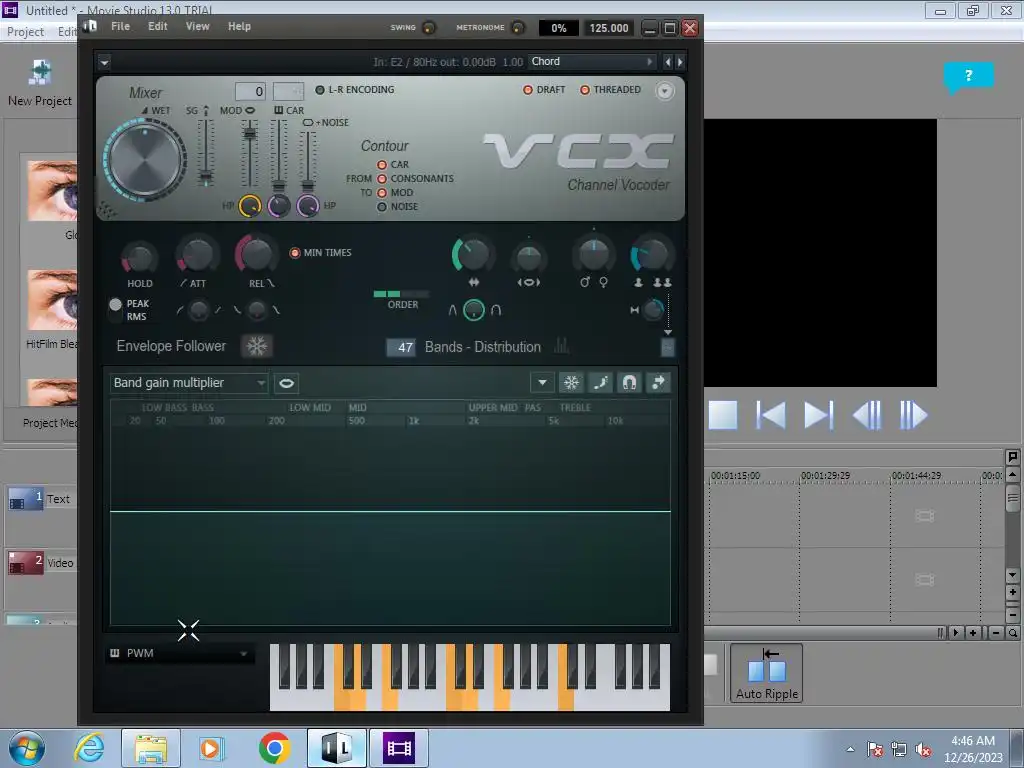Click the mixer value field showing 0
The image size is (1024, 768).
coord(250,91)
